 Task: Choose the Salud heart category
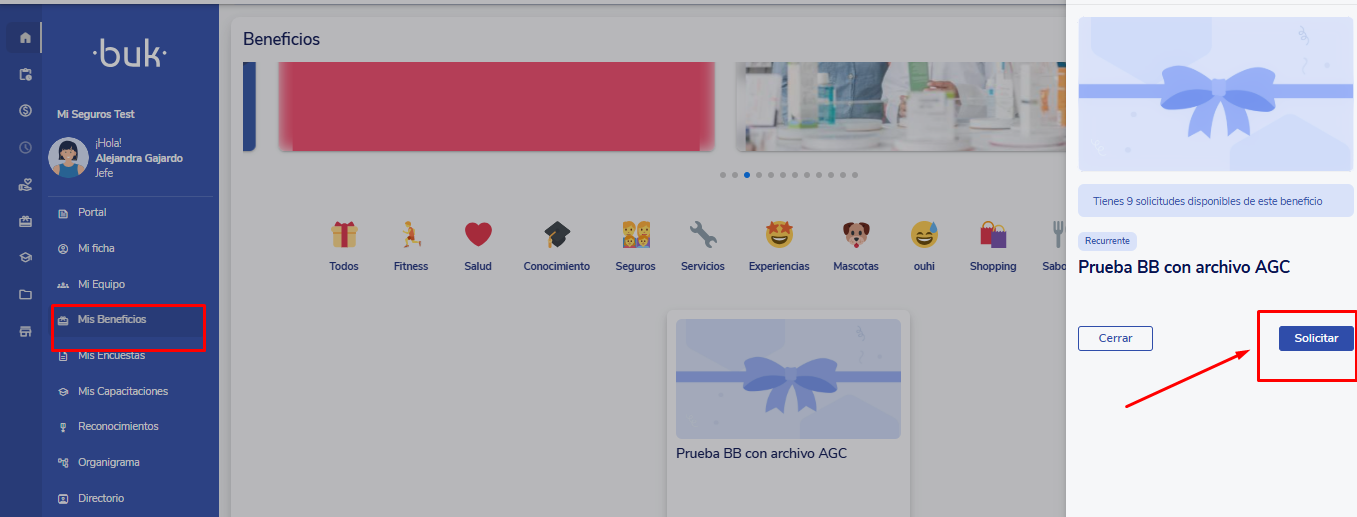point(478,235)
